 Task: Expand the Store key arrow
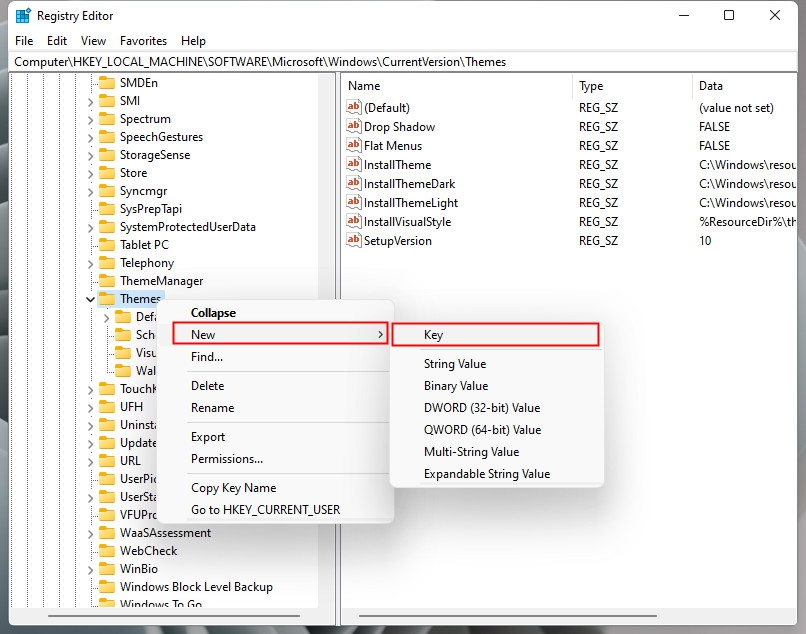(90, 174)
